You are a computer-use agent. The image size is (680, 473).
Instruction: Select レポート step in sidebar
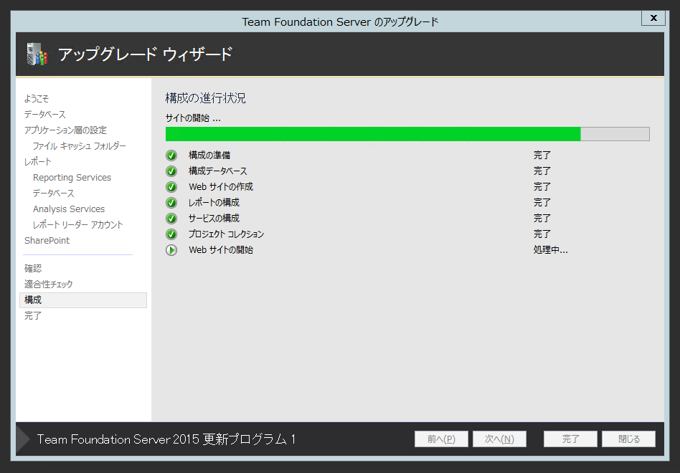(x=38, y=162)
